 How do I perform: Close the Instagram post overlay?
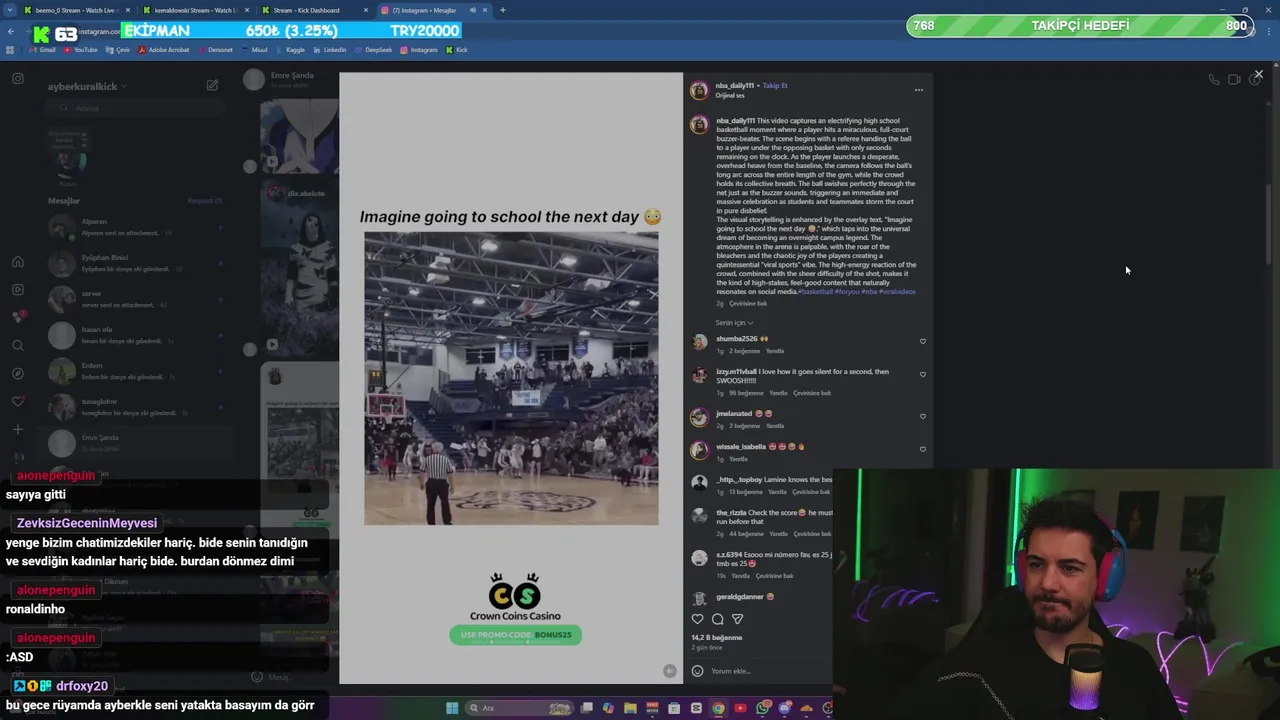click(1258, 74)
